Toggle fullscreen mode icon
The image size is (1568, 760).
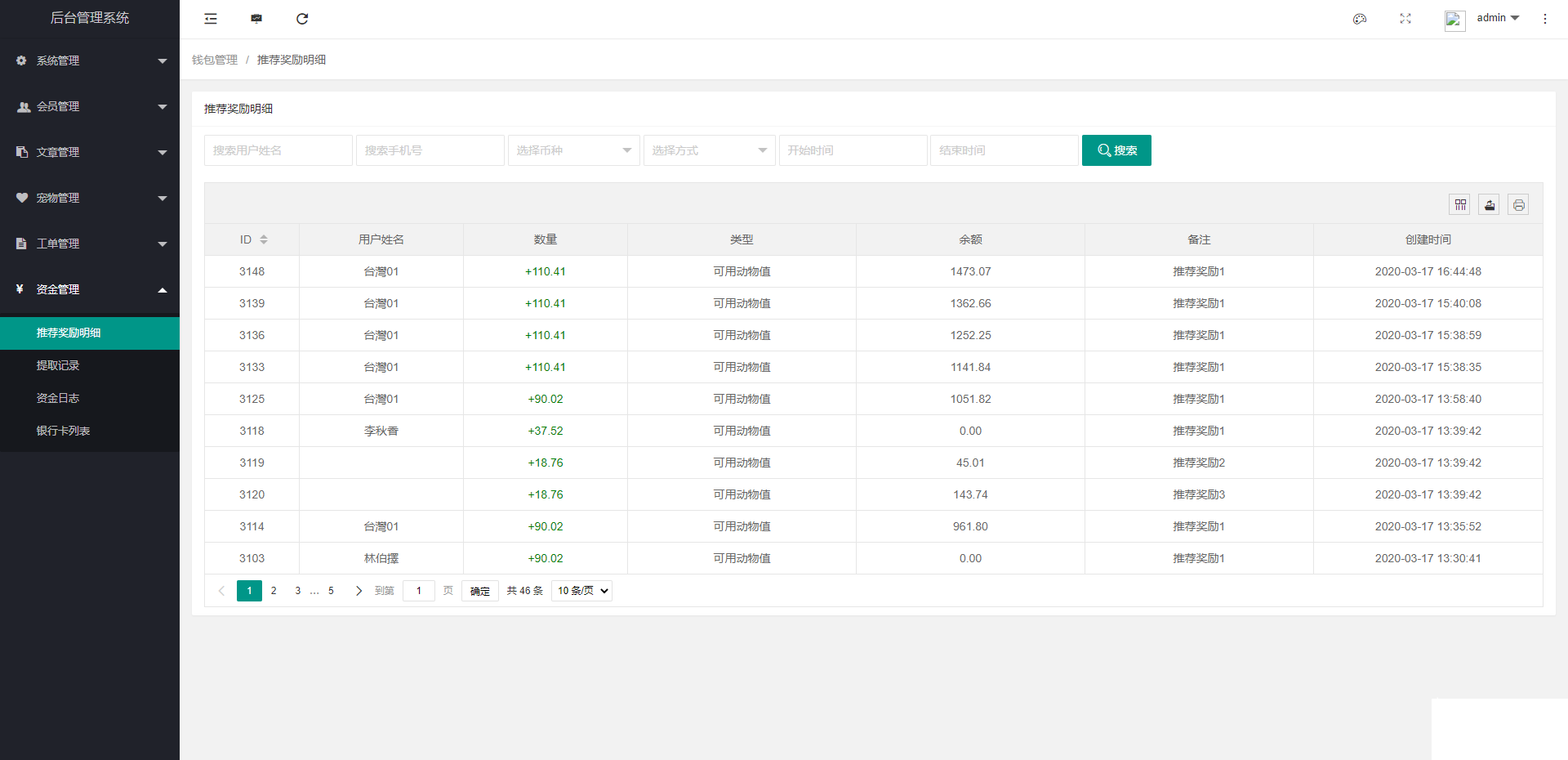(1405, 19)
